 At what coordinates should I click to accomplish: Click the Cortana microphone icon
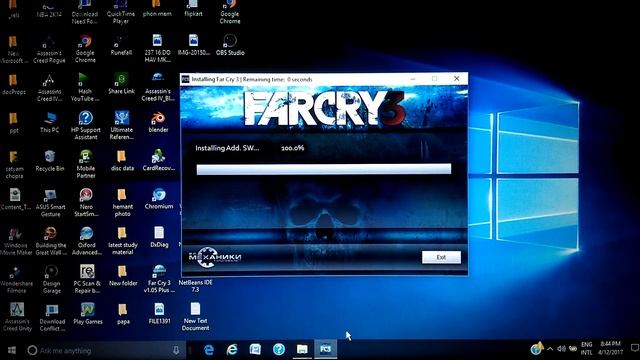pos(176,350)
